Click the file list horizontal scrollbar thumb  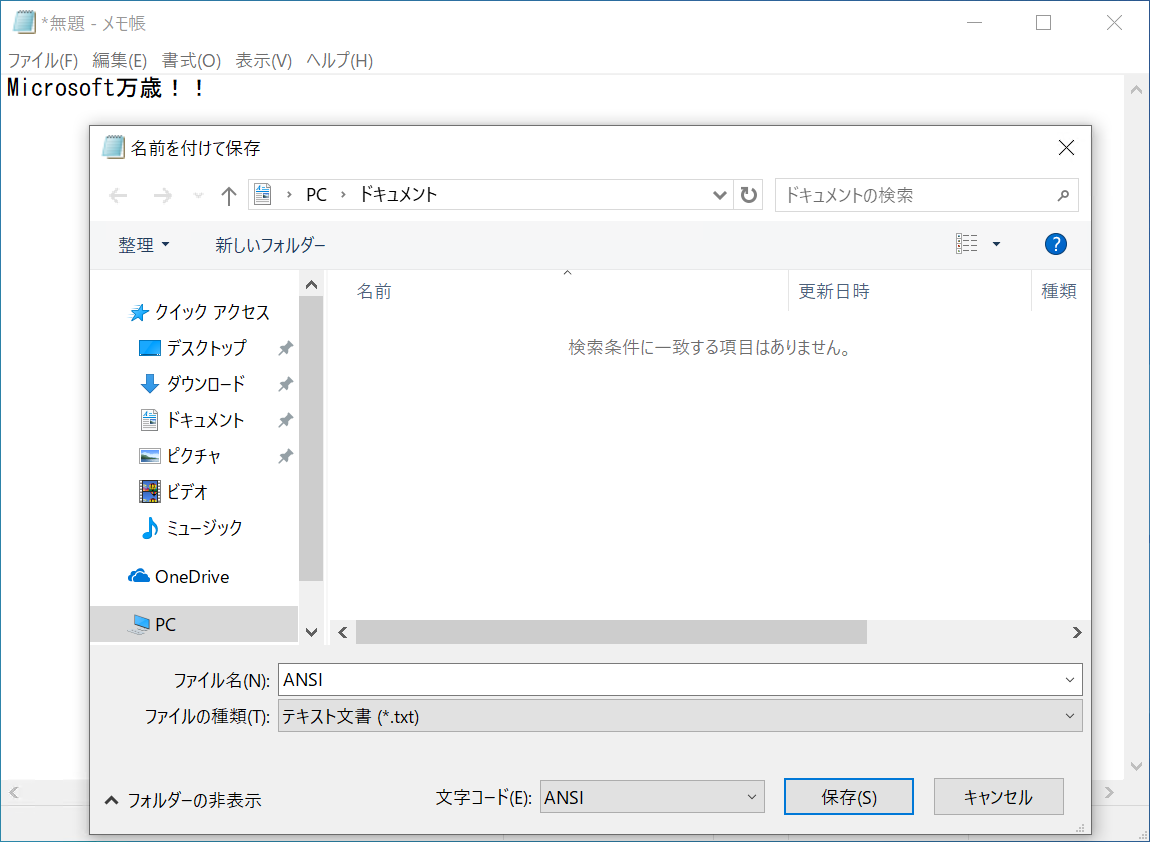(x=611, y=632)
